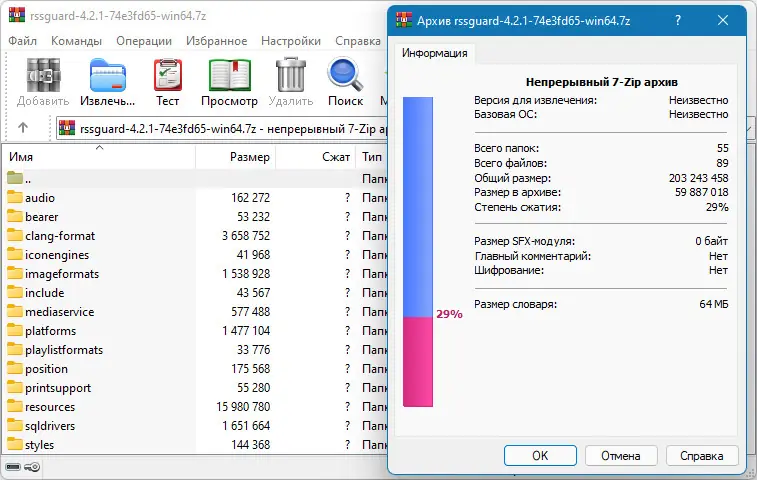Viewport: 757px width, 480px height.
Task: Select the parent folder '..' icon
Action: point(15,178)
